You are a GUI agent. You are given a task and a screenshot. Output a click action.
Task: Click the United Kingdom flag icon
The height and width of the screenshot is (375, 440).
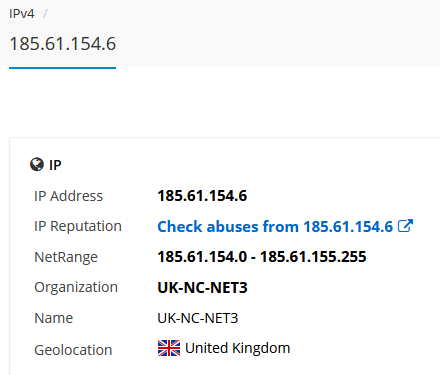pos(169,348)
